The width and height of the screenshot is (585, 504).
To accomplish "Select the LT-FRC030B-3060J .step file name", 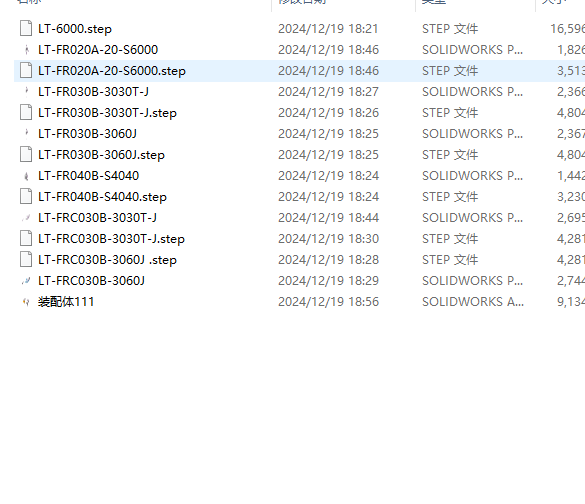I will [107, 260].
